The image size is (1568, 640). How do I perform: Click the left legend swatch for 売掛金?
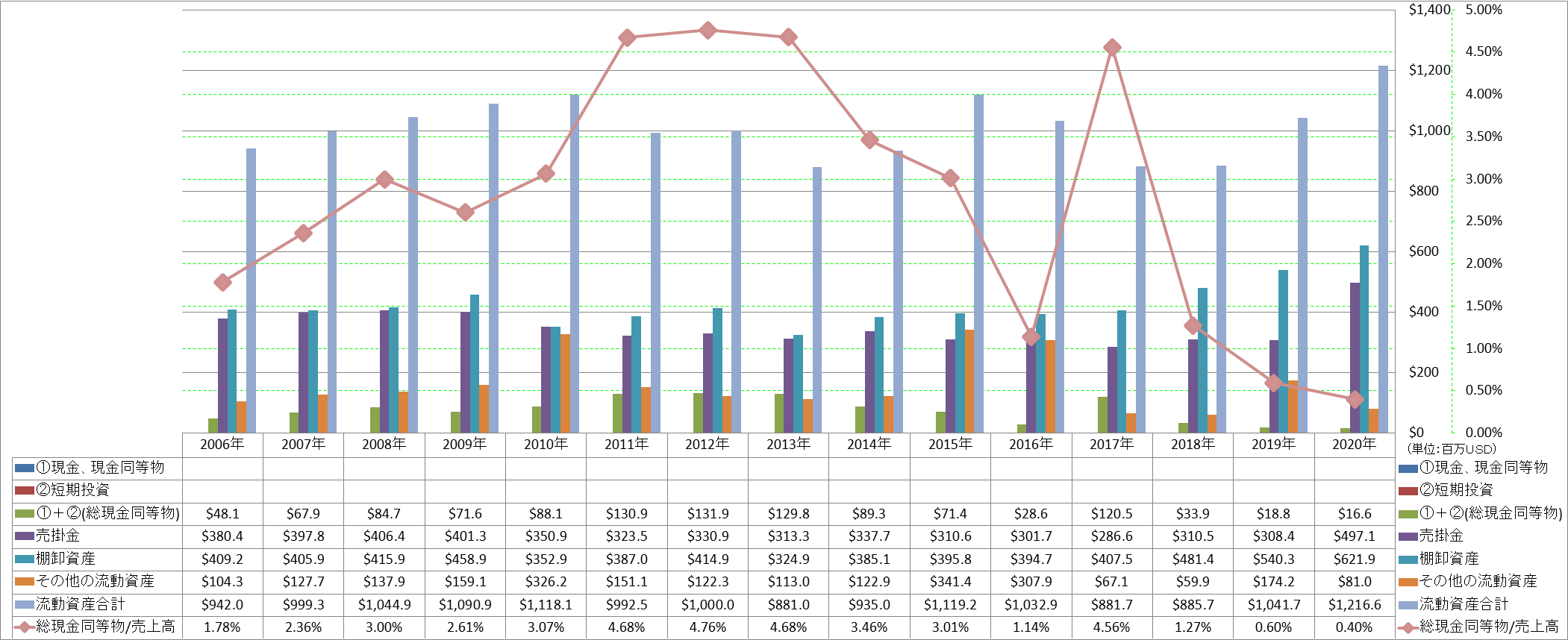[25, 536]
